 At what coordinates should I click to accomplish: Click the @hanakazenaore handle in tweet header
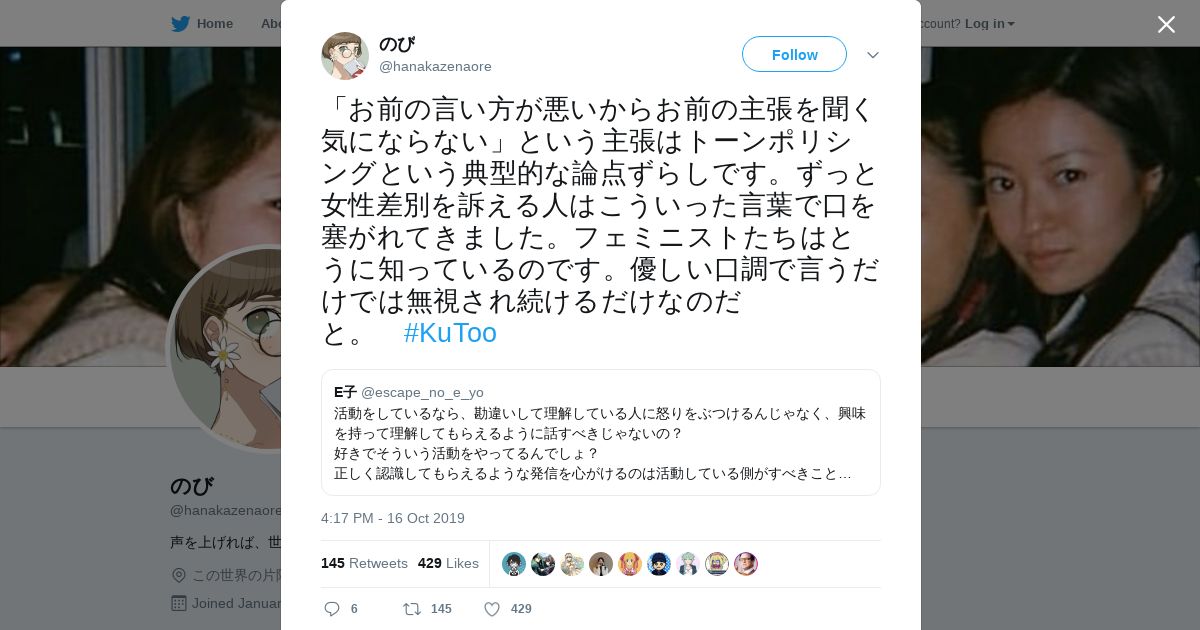435,67
